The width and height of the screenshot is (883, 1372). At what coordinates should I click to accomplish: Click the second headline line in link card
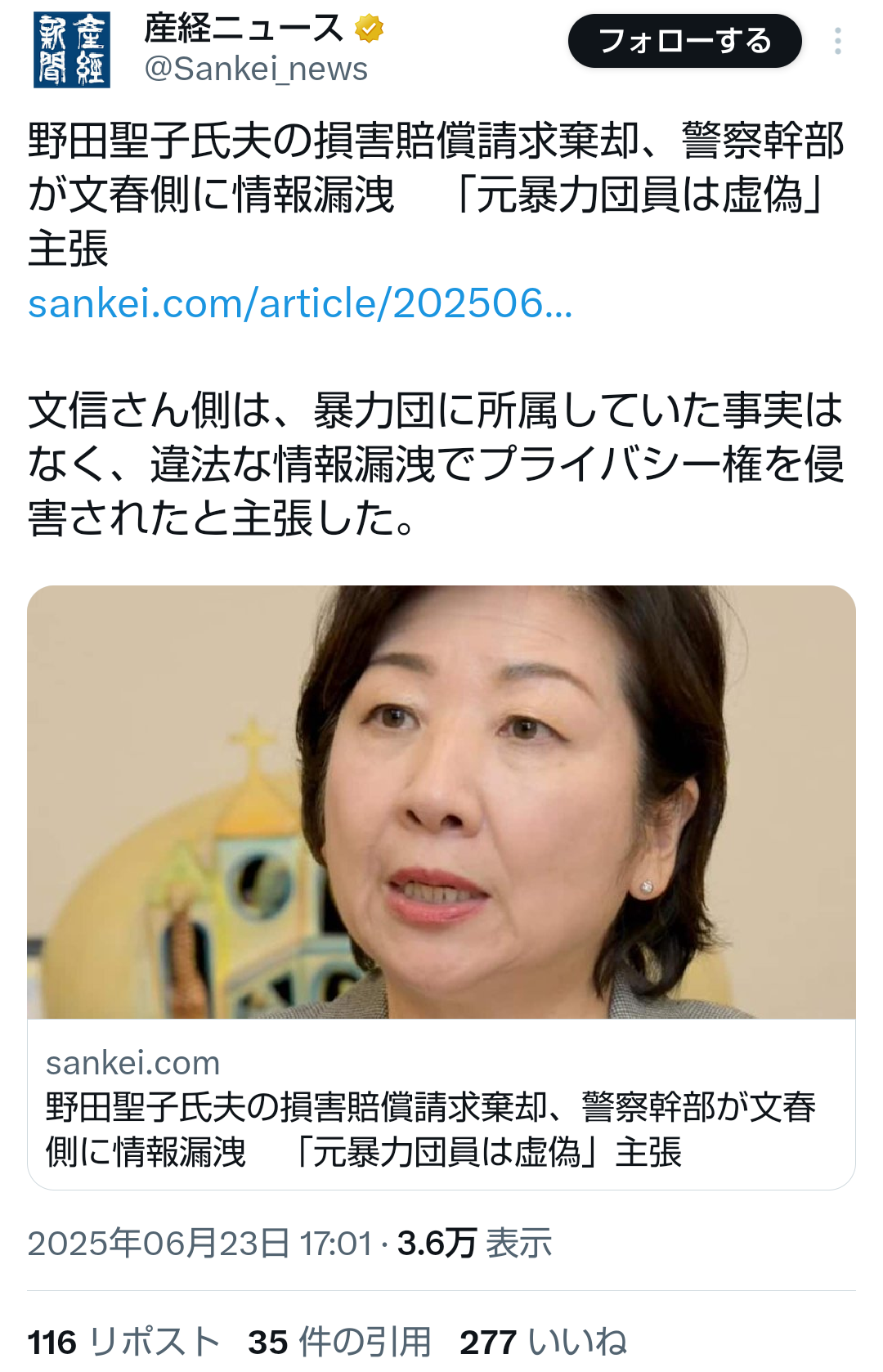pos(364,1152)
